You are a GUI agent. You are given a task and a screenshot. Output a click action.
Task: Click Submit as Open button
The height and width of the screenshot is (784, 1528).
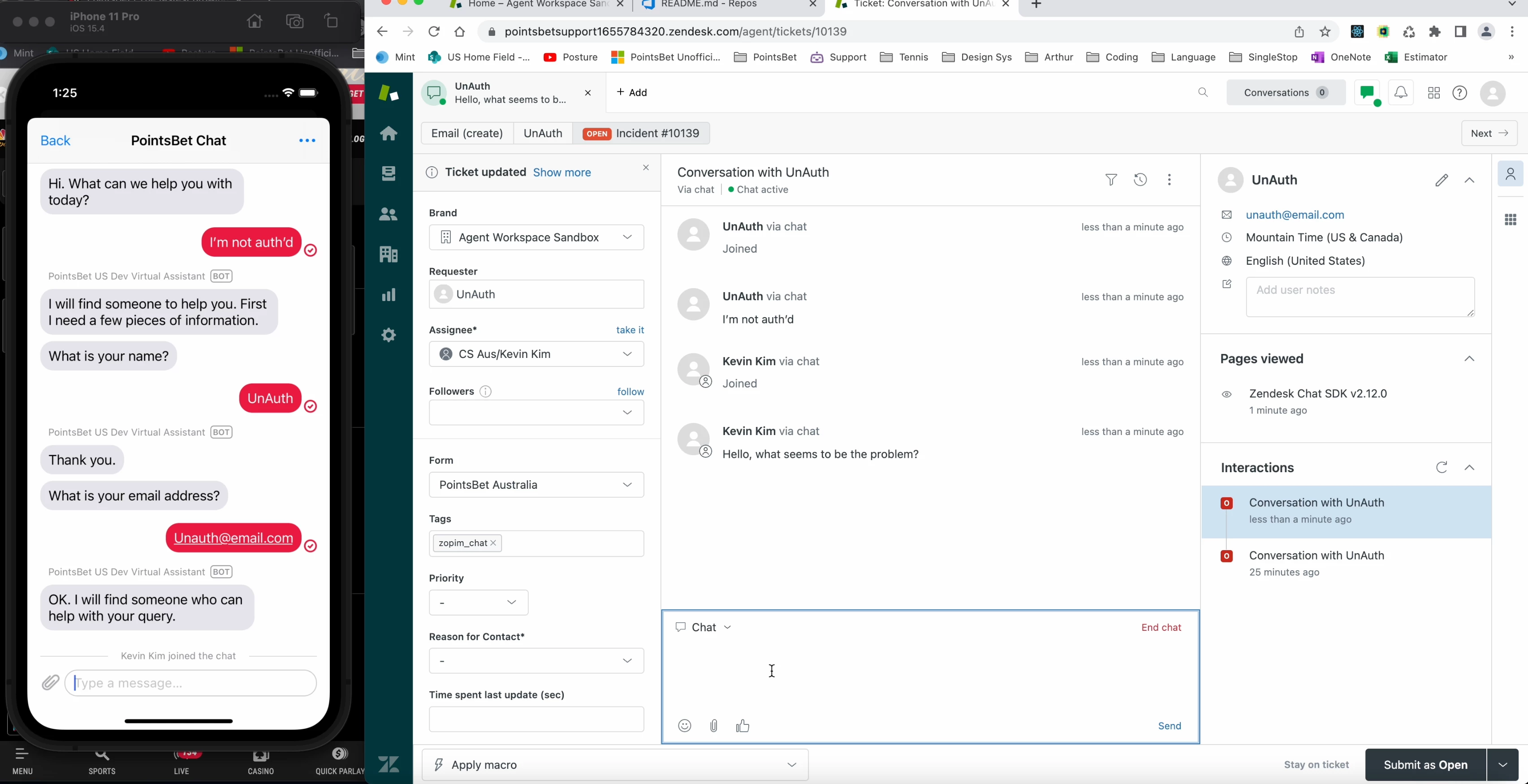pos(1425,765)
